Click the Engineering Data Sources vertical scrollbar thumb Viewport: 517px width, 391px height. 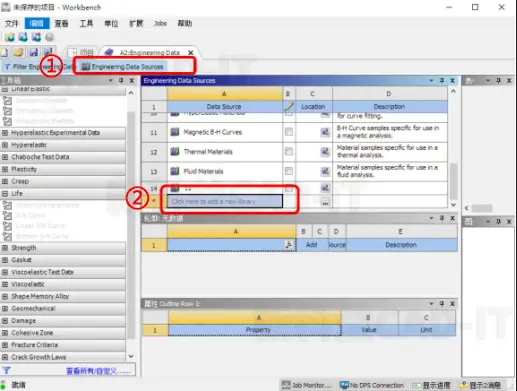point(453,181)
